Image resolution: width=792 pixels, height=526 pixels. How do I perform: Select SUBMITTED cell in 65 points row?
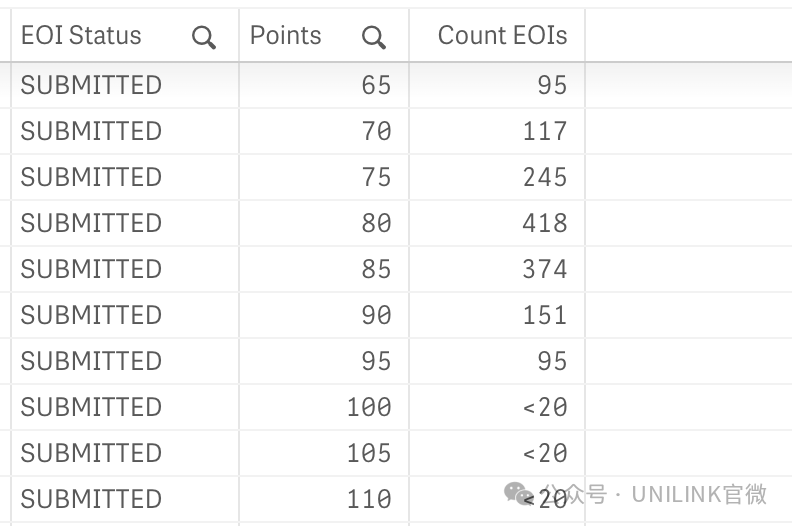(x=91, y=85)
